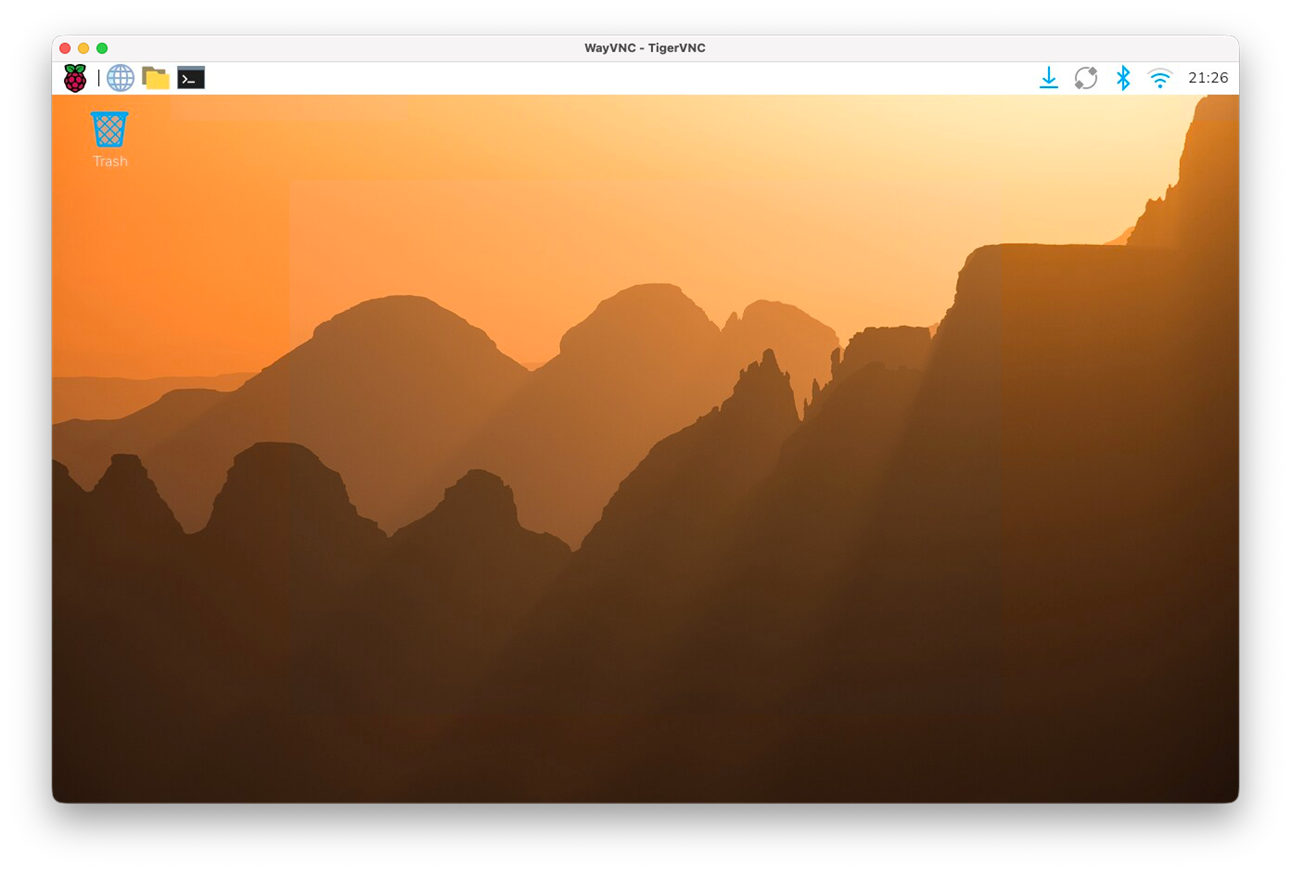Click the WayVNC - TigerVNC title text

645,48
